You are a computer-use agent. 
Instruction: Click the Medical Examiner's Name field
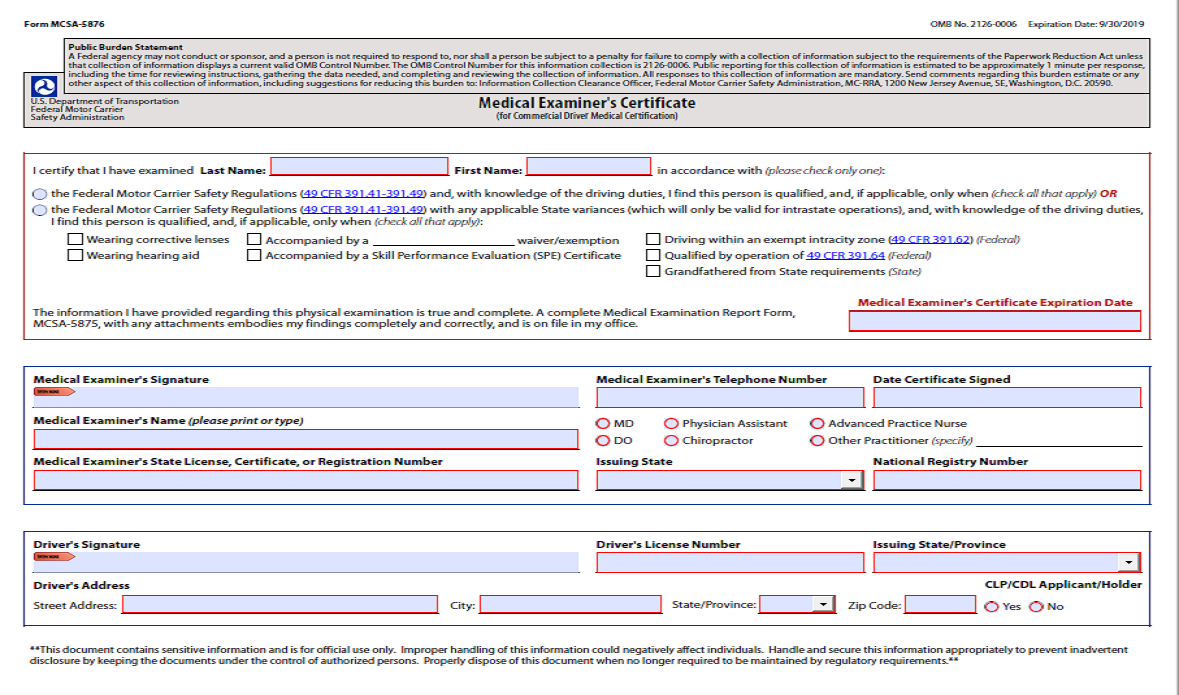(x=306, y=439)
